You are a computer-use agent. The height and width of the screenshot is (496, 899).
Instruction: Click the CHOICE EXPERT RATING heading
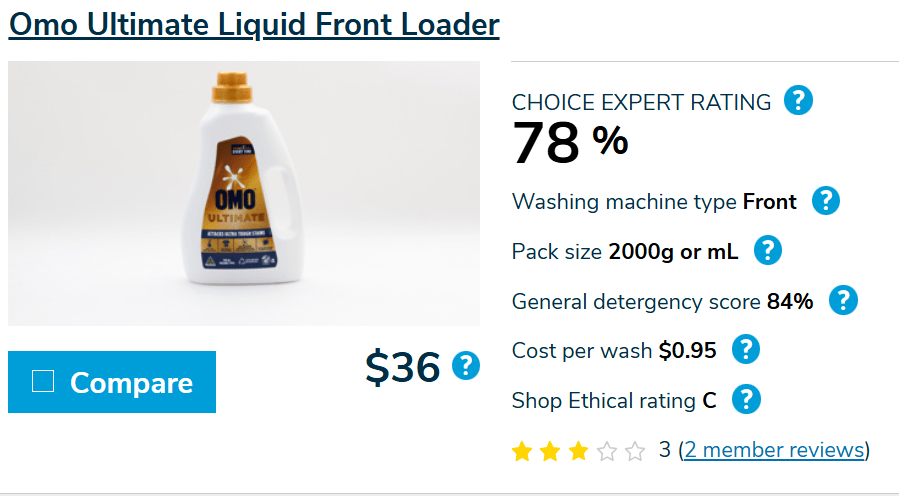[641, 102]
